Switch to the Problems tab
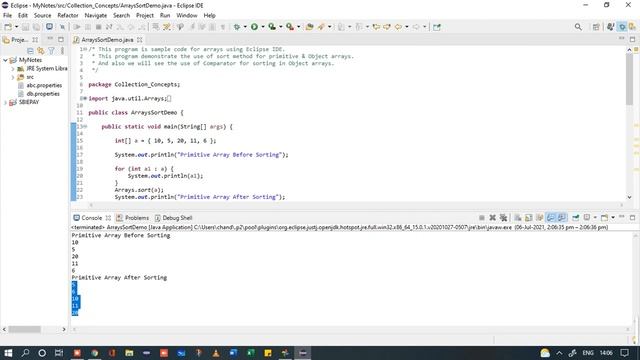 [x=133, y=218]
